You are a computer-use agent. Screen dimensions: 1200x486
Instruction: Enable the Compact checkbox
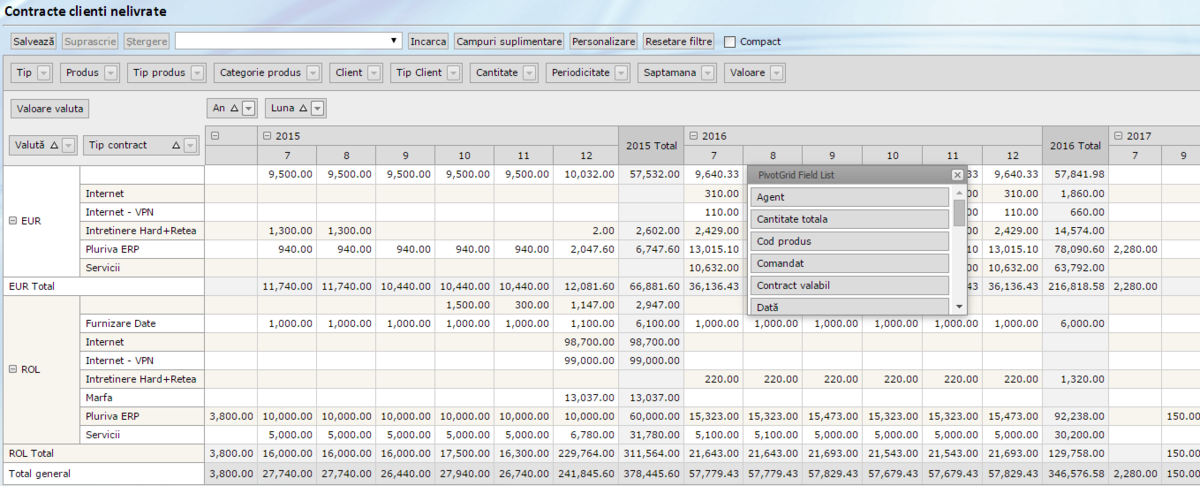click(729, 42)
